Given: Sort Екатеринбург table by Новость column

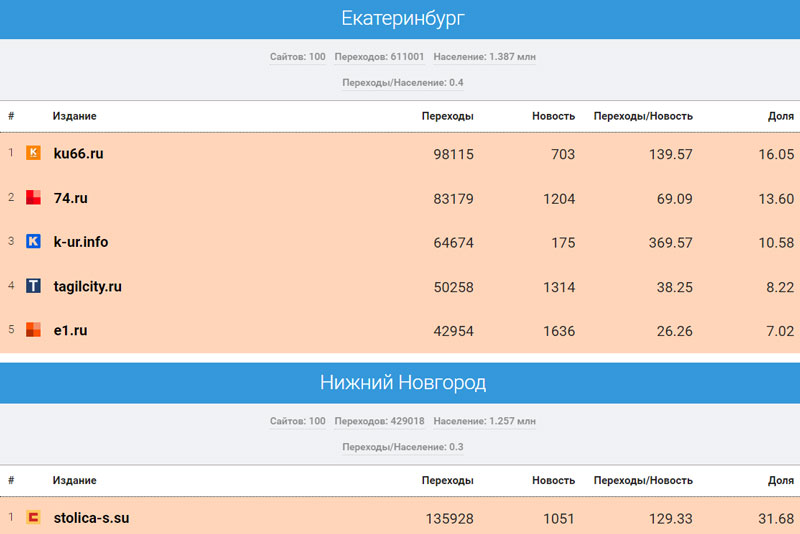Looking at the screenshot, I should pyautogui.click(x=553, y=116).
